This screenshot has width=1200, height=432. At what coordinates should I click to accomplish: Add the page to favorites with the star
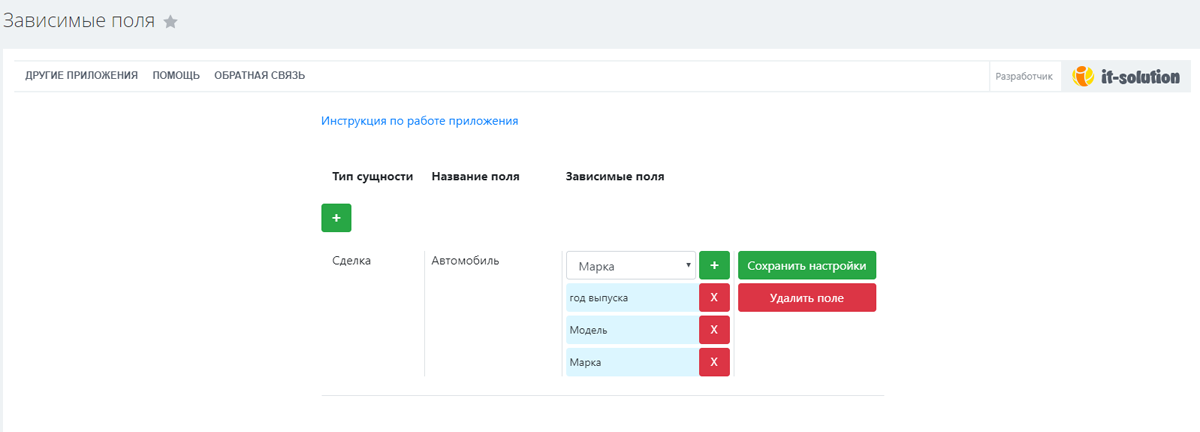tap(171, 22)
